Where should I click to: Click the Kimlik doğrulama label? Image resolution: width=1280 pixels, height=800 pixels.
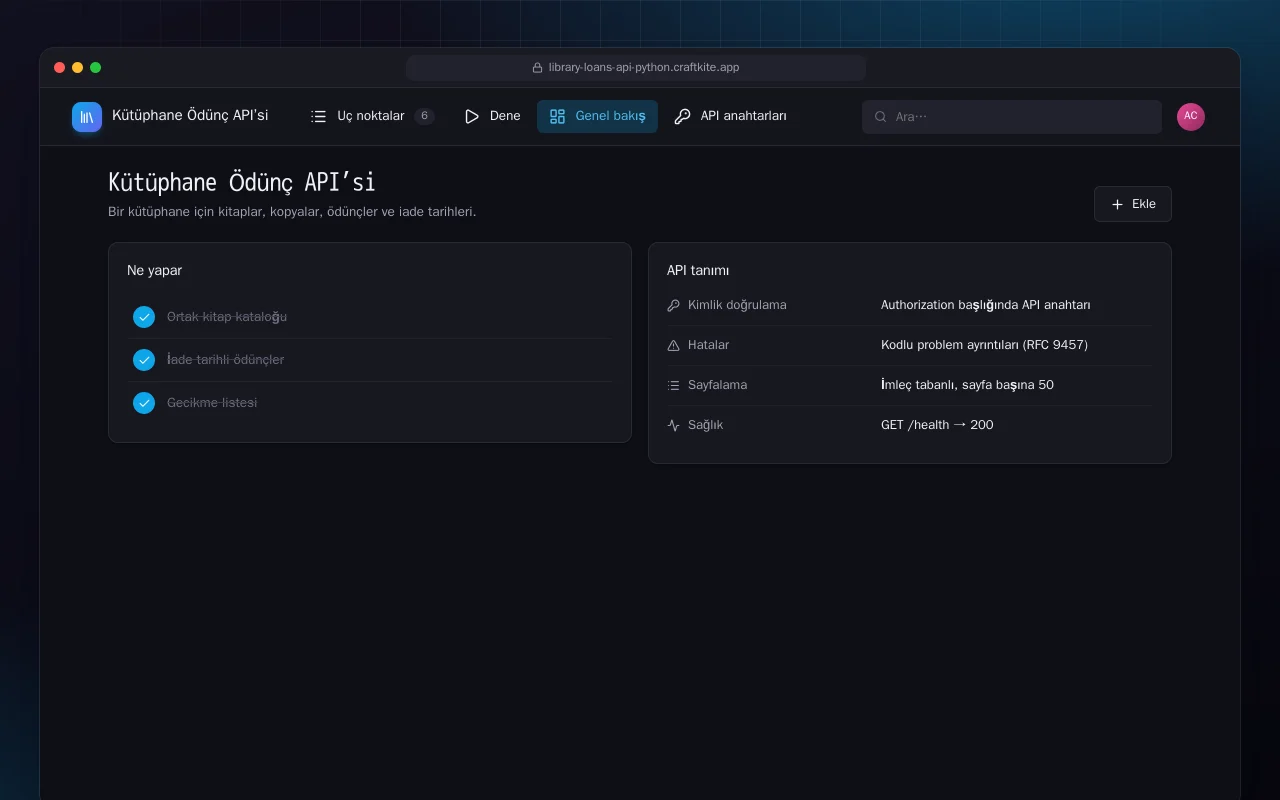coord(737,305)
